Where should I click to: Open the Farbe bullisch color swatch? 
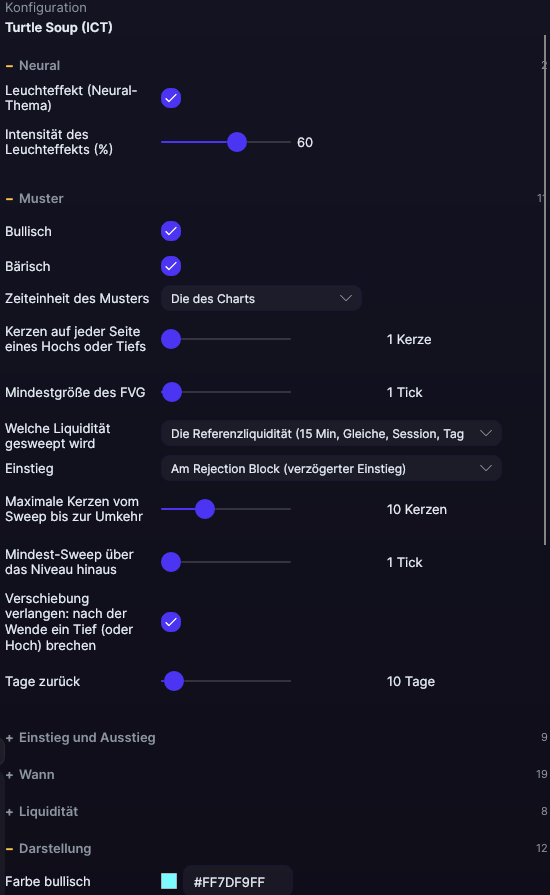point(169,881)
